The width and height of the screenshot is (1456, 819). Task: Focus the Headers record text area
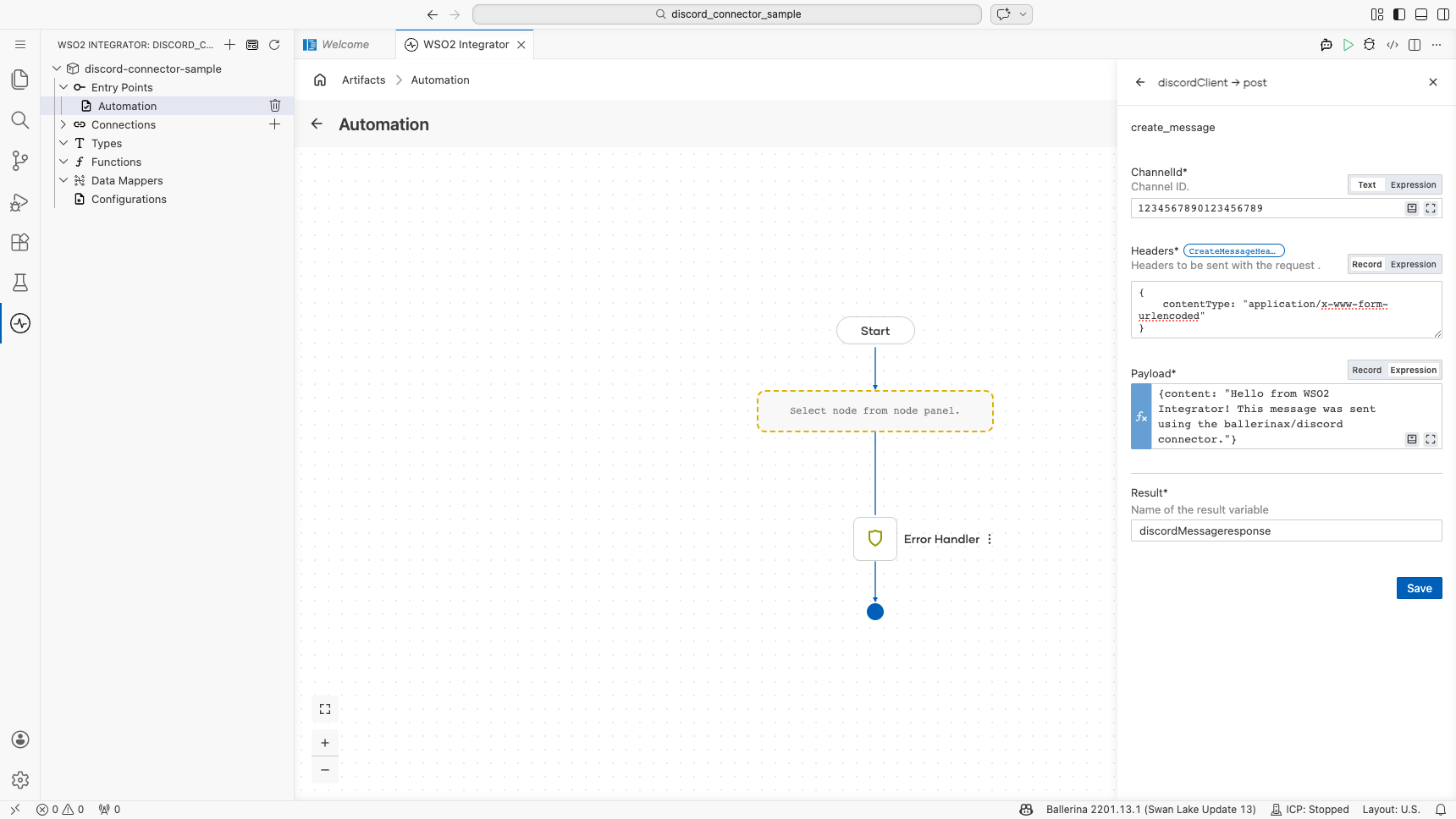click(x=1287, y=311)
